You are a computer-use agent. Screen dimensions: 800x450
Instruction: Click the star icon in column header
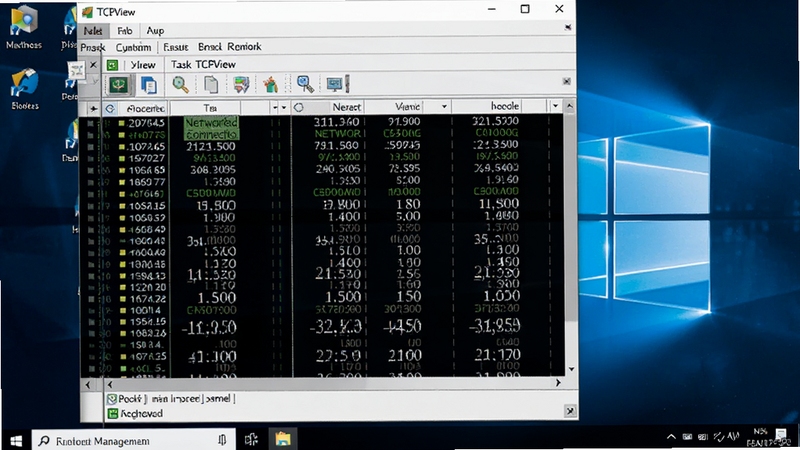93,108
